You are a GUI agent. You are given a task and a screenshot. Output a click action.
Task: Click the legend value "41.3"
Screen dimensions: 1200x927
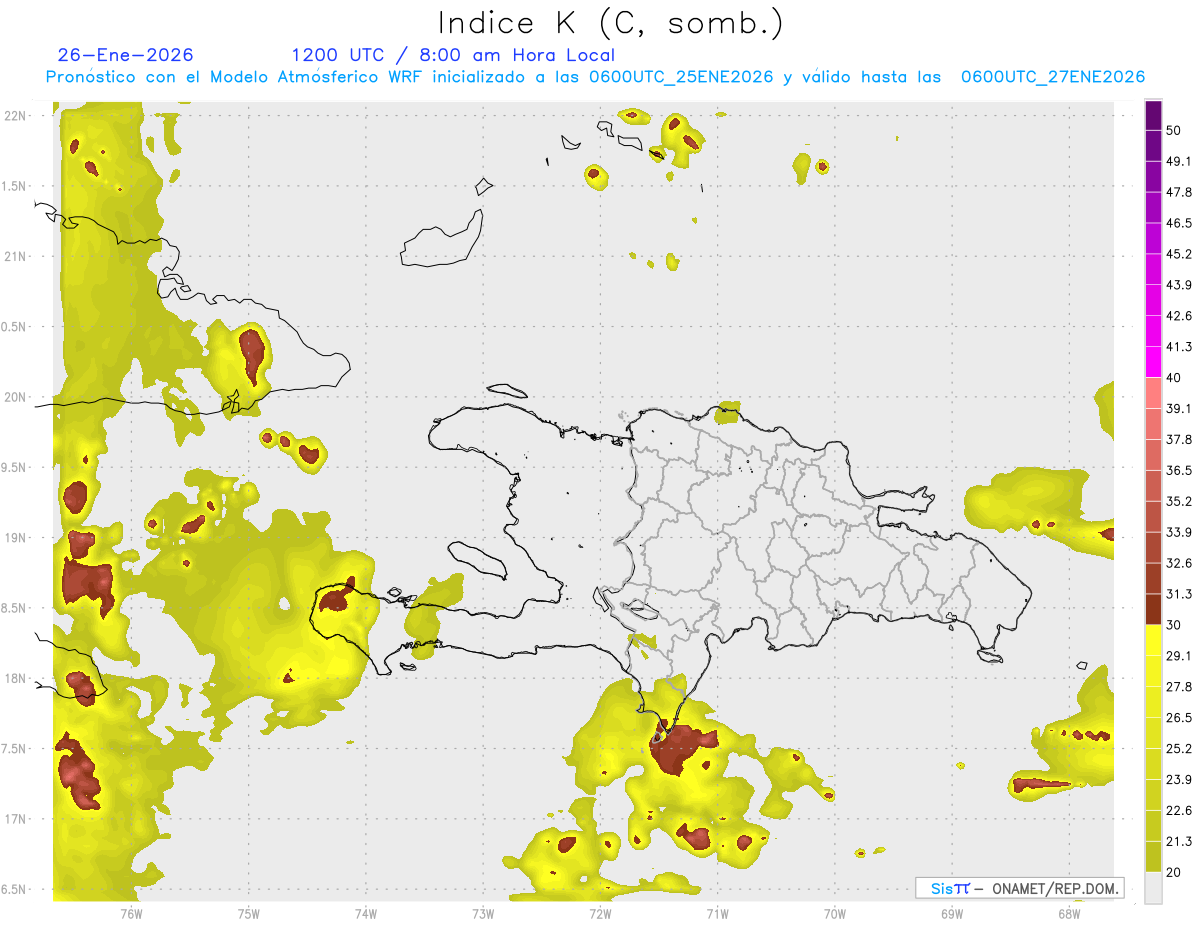click(x=1179, y=347)
